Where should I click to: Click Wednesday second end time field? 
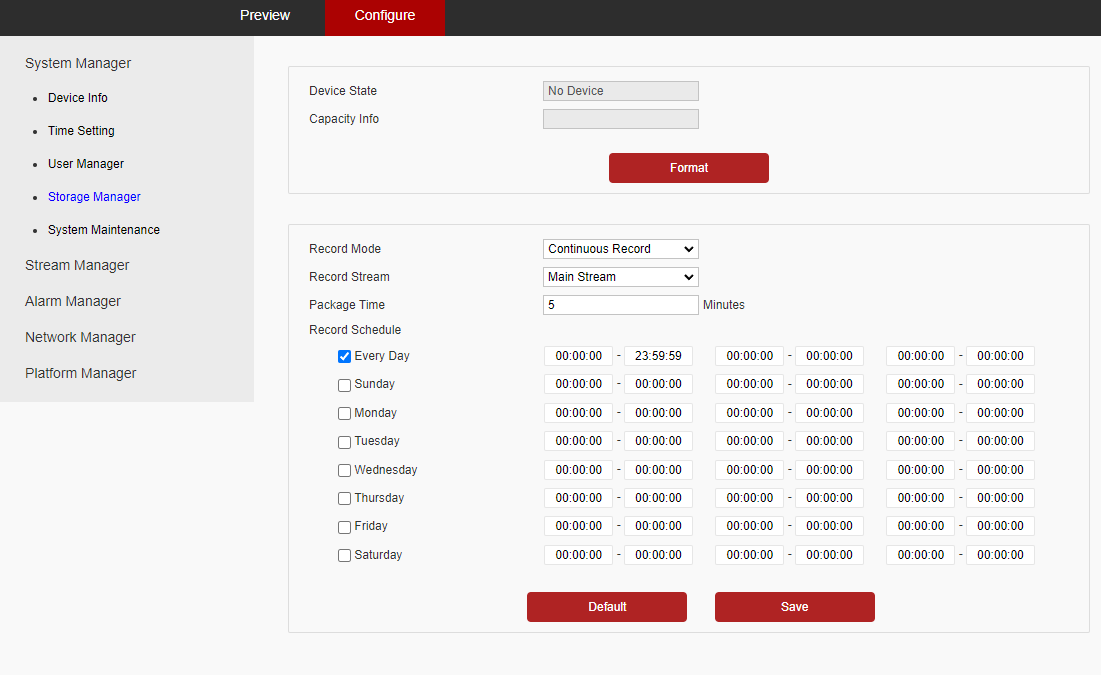(x=829, y=470)
